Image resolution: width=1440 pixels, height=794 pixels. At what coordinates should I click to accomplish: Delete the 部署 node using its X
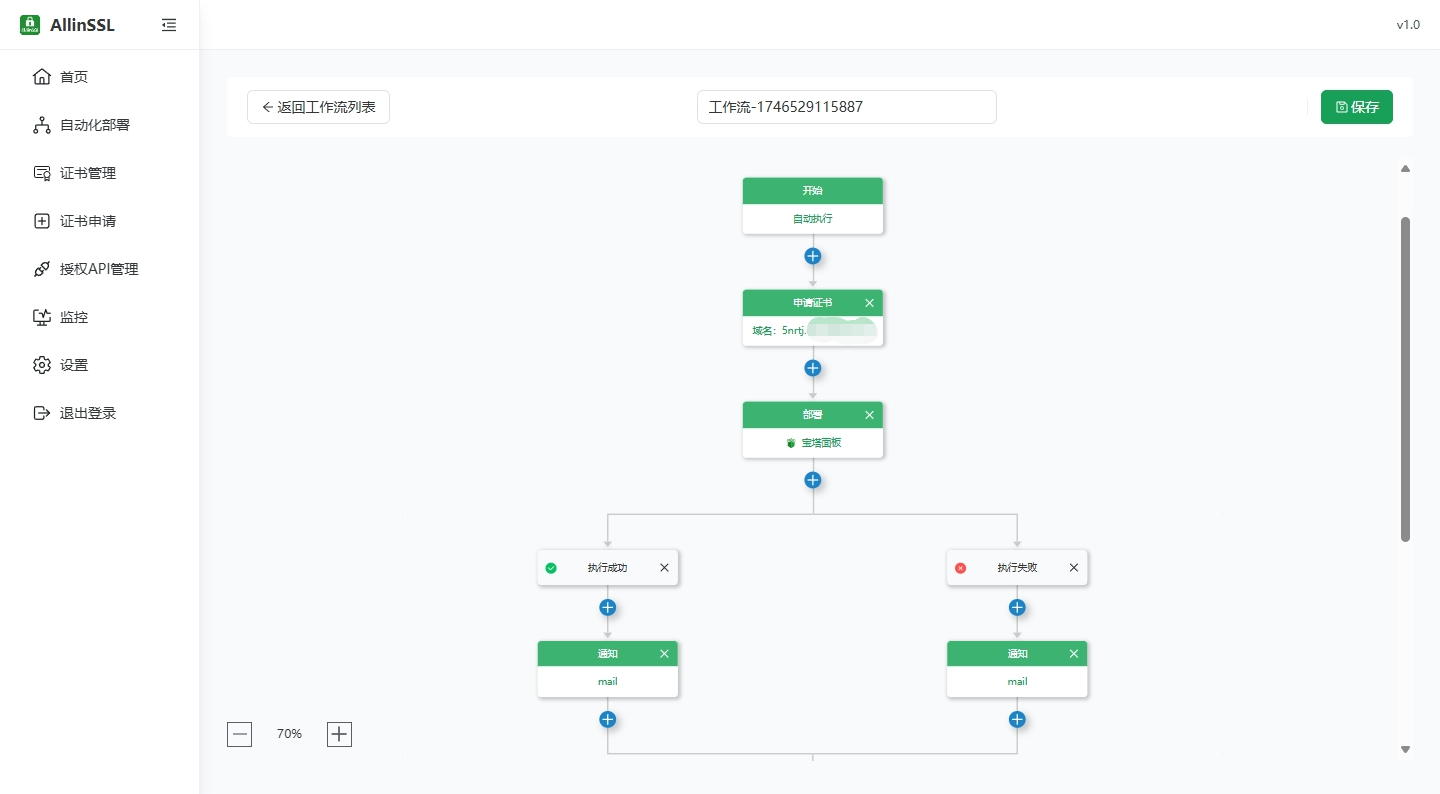[x=869, y=415]
